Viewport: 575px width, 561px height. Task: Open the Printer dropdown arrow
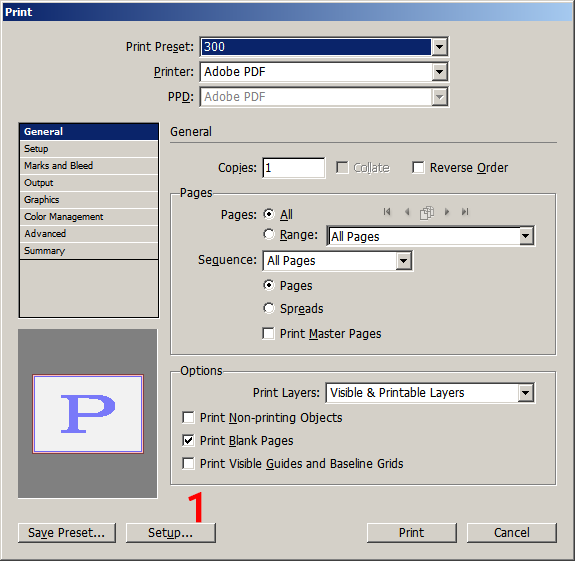pos(439,72)
